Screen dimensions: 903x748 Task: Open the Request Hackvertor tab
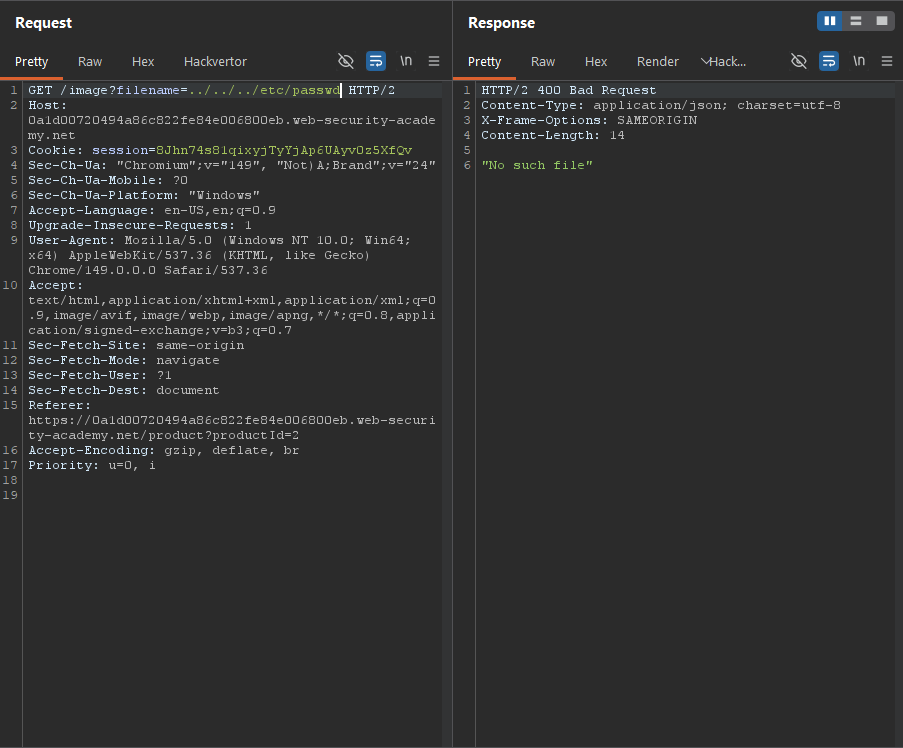215,62
